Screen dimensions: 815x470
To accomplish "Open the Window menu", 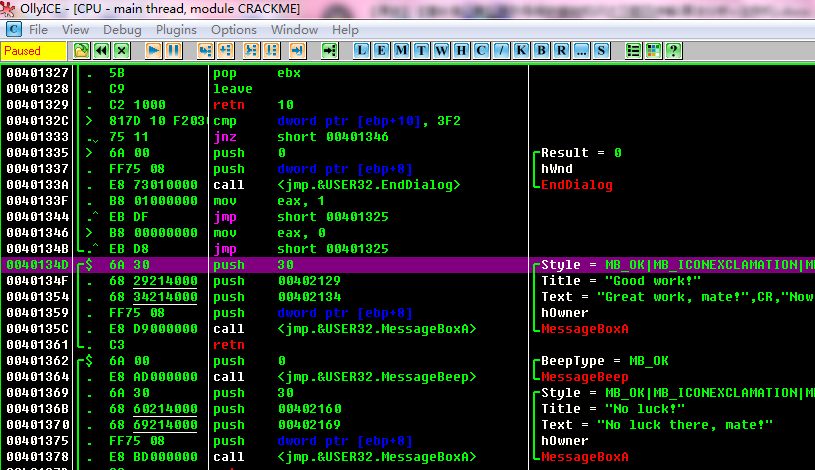I will point(294,30).
